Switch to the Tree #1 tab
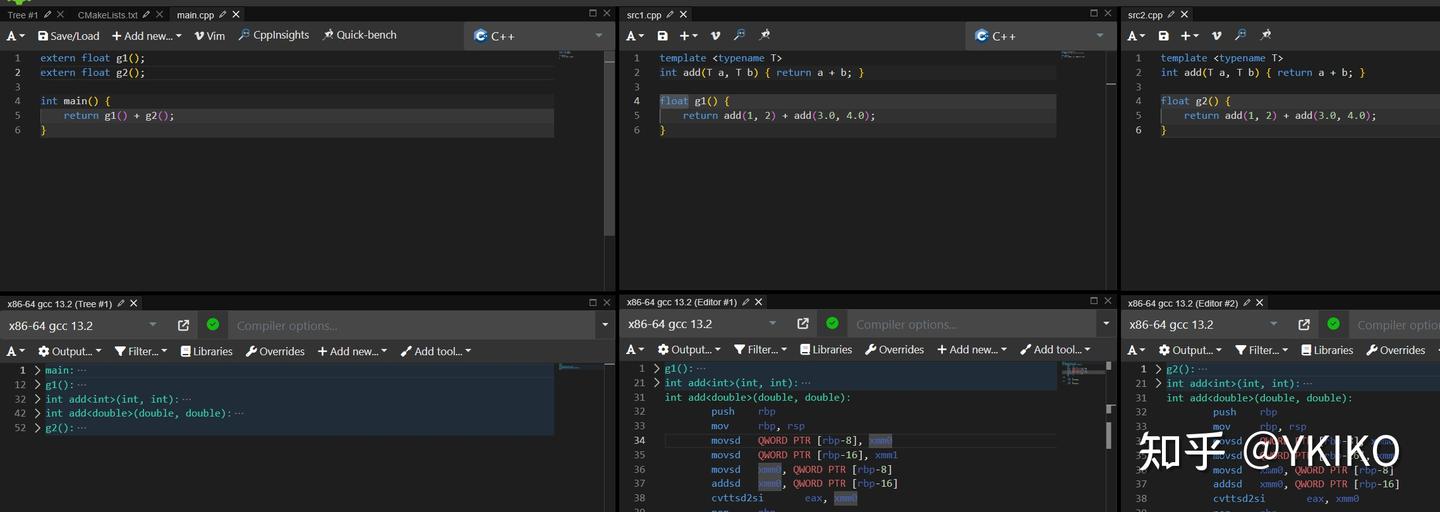1440x512 pixels. point(23,15)
